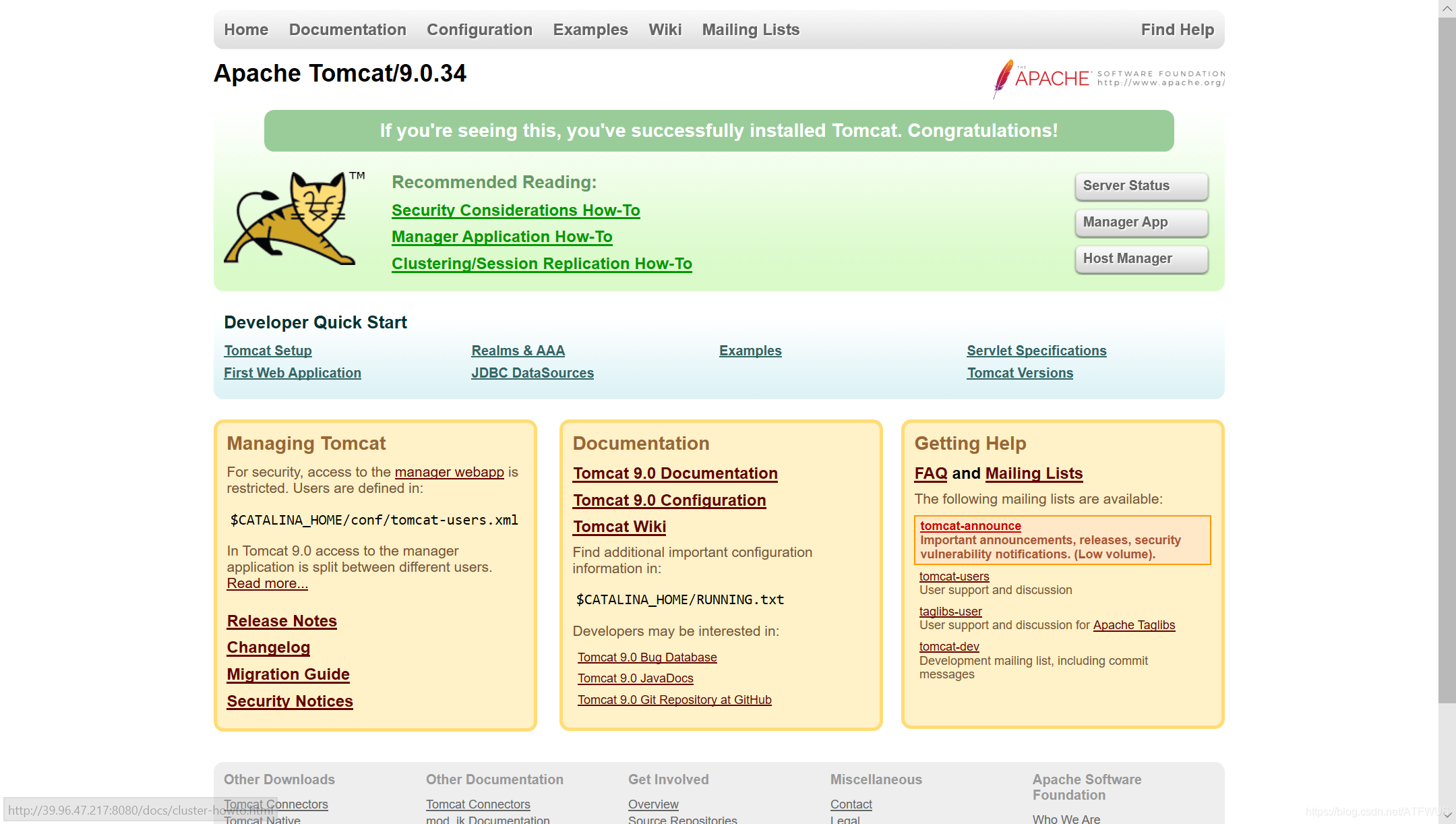The image size is (1456, 824).
Task: Click the vertical scrollbar thumb
Action: pos(1447,361)
